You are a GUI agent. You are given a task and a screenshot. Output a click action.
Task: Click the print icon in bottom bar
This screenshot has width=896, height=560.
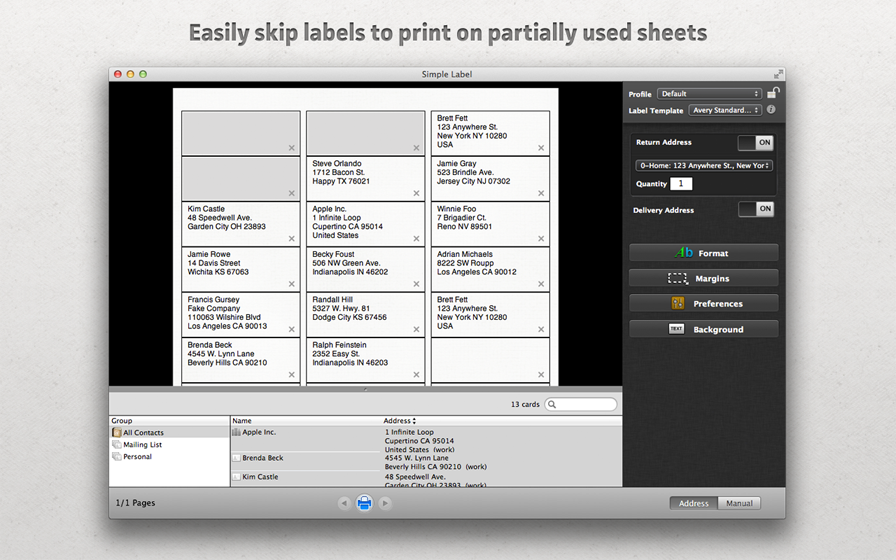[364, 503]
